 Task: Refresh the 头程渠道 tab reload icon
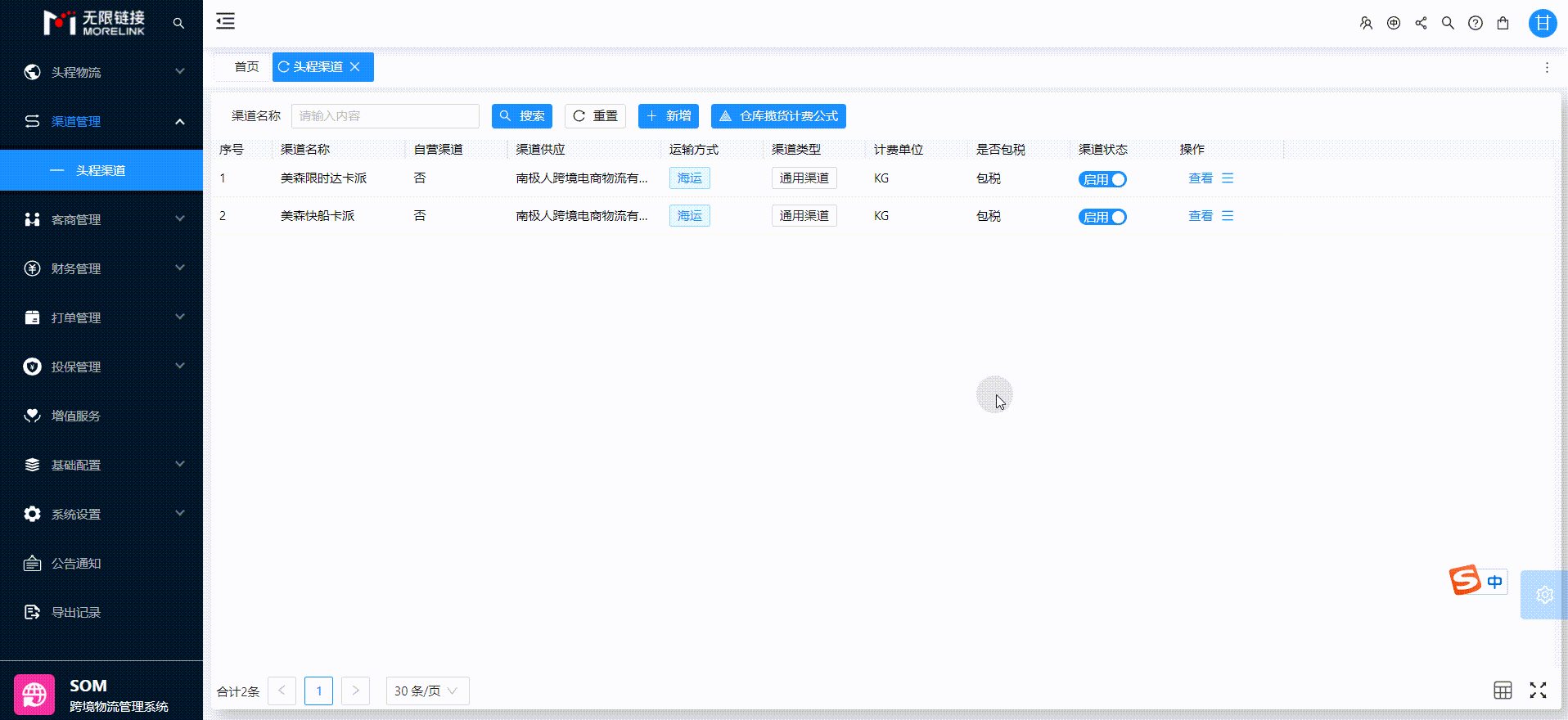click(283, 67)
